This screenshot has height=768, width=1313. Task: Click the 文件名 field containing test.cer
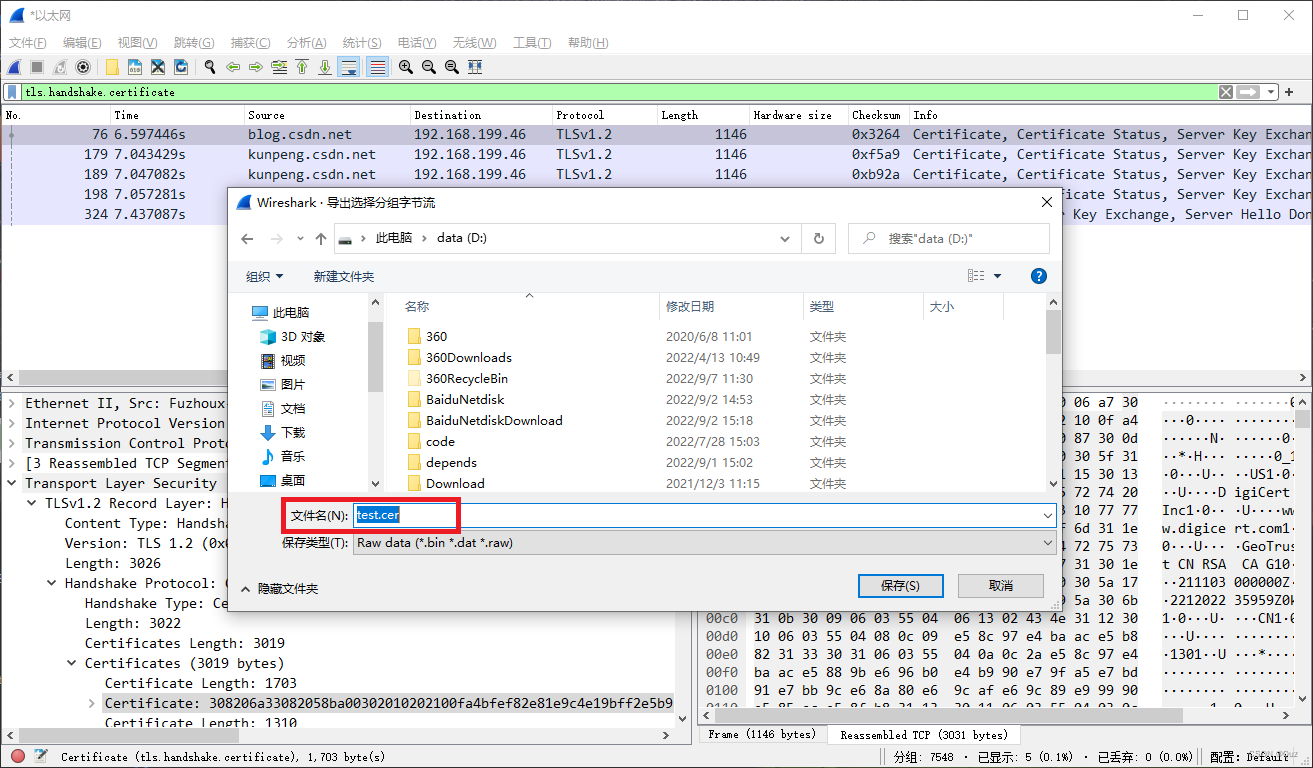coord(704,515)
